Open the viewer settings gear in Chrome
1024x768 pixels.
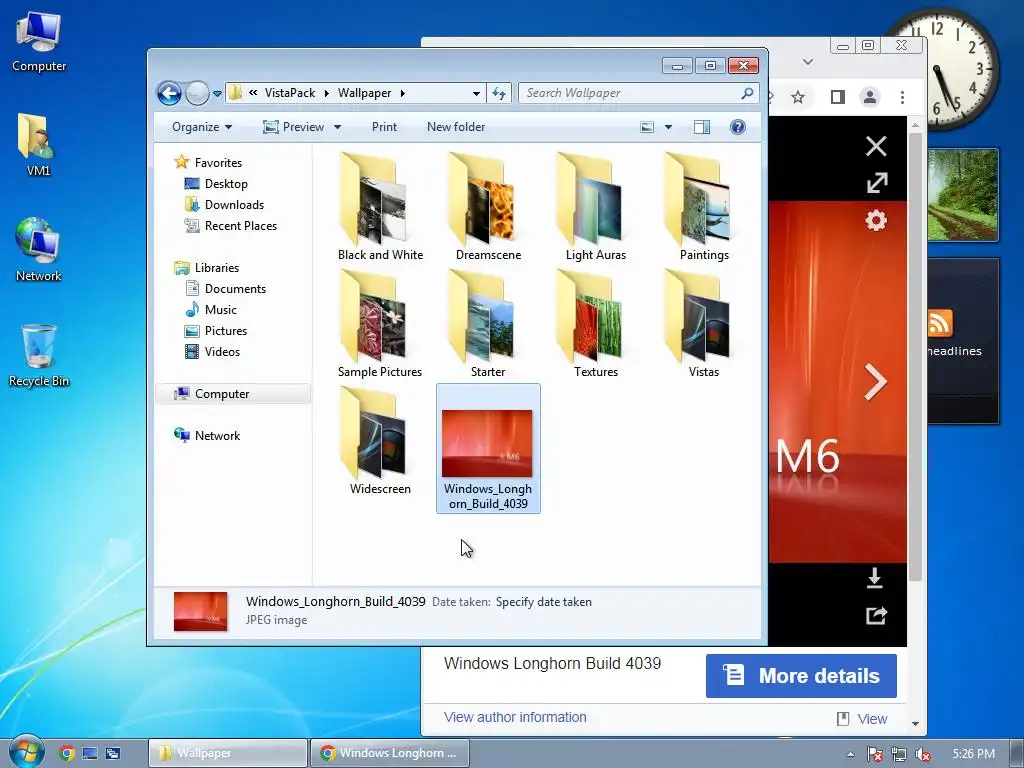(876, 221)
